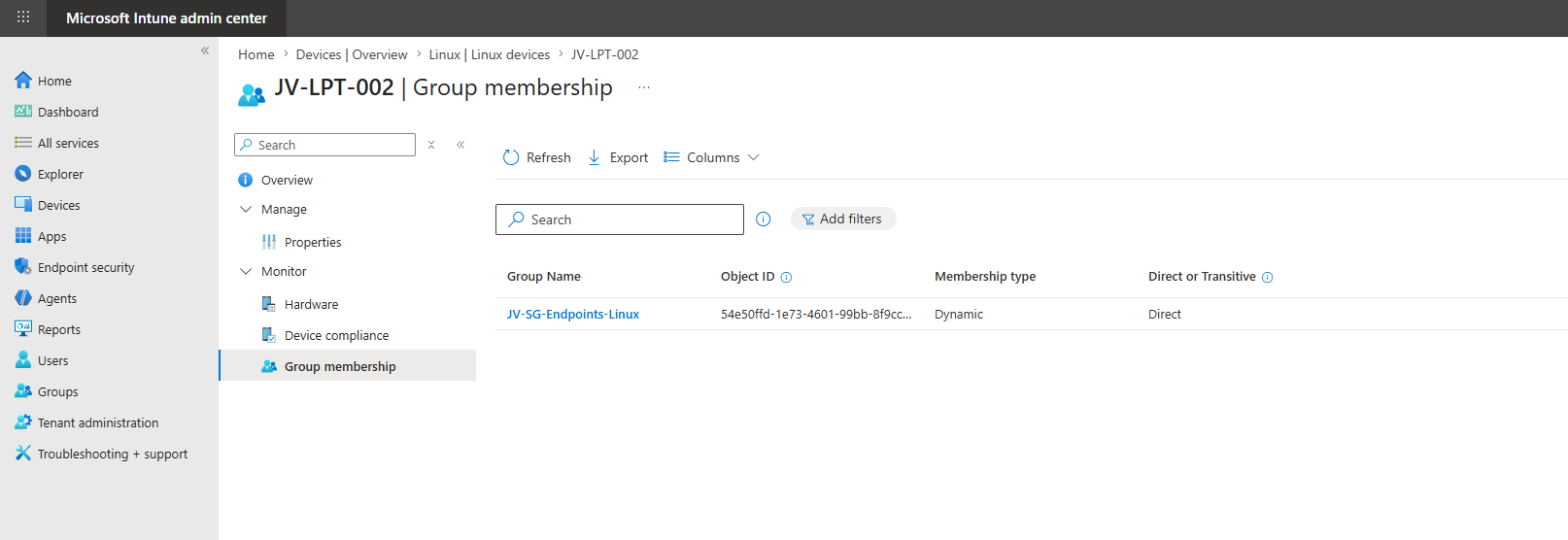Select the Users icon in sidebar
Viewport: 1568px width, 540px height.
[23, 360]
